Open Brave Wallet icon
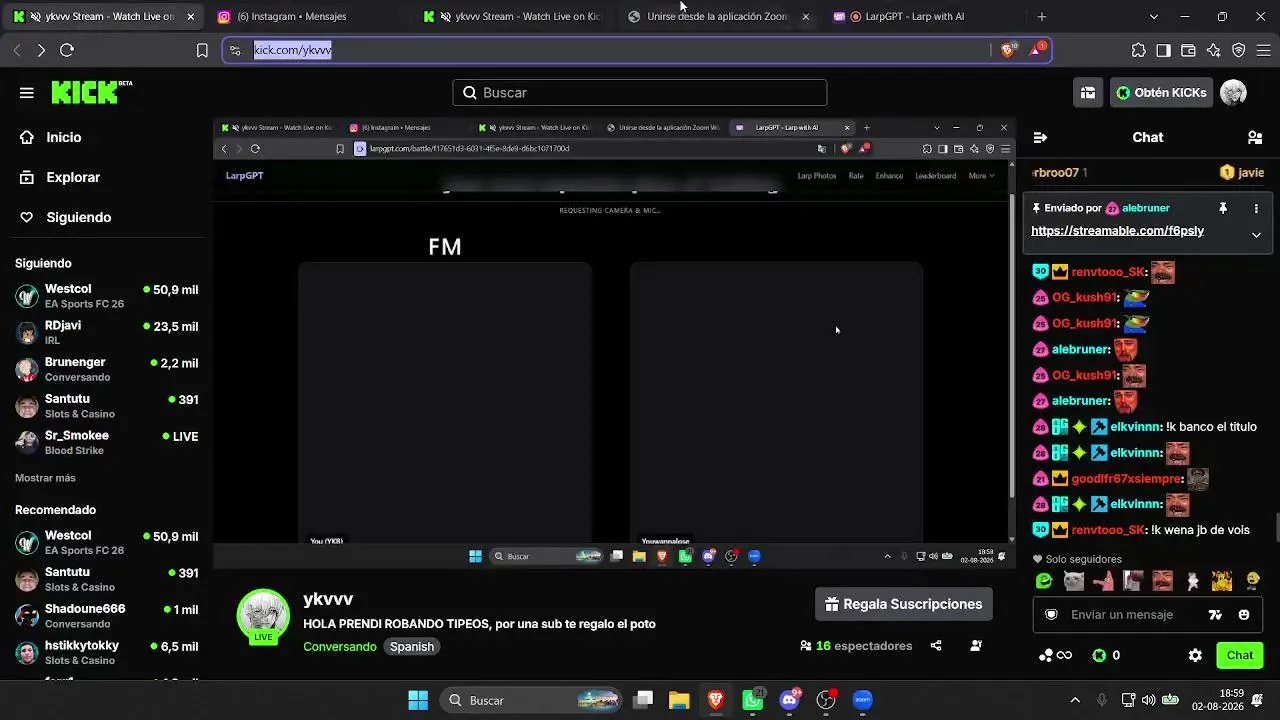Viewport: 1280px width, 720px height. 1188,50
